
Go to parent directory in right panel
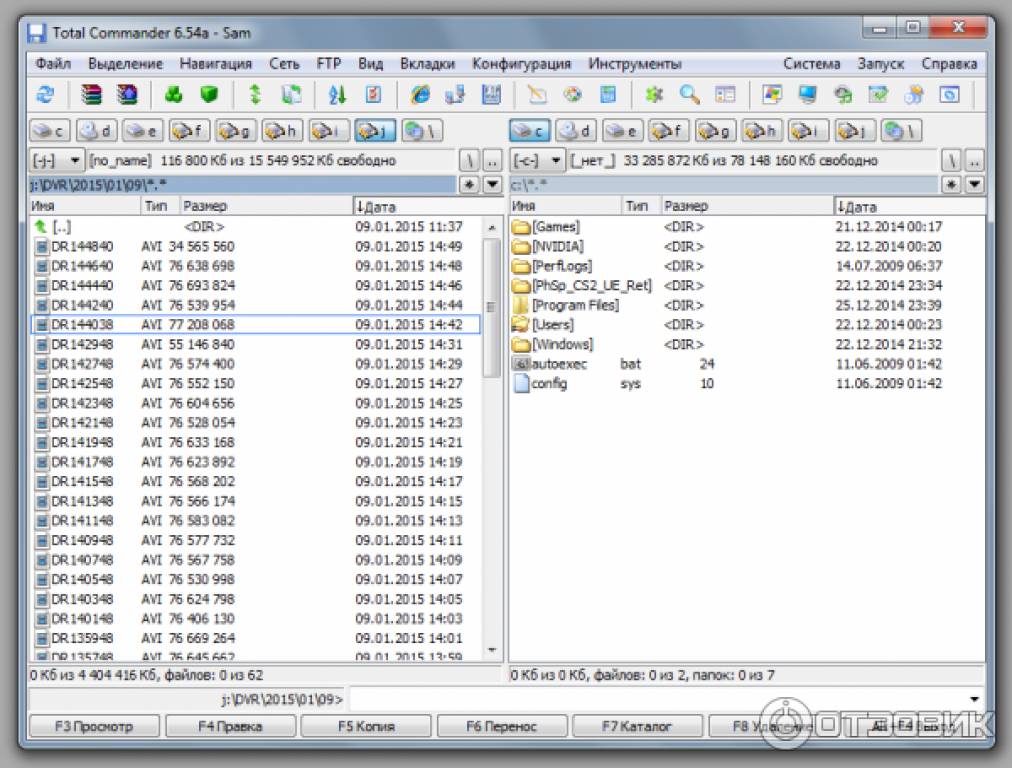click(x=974, y=160)
